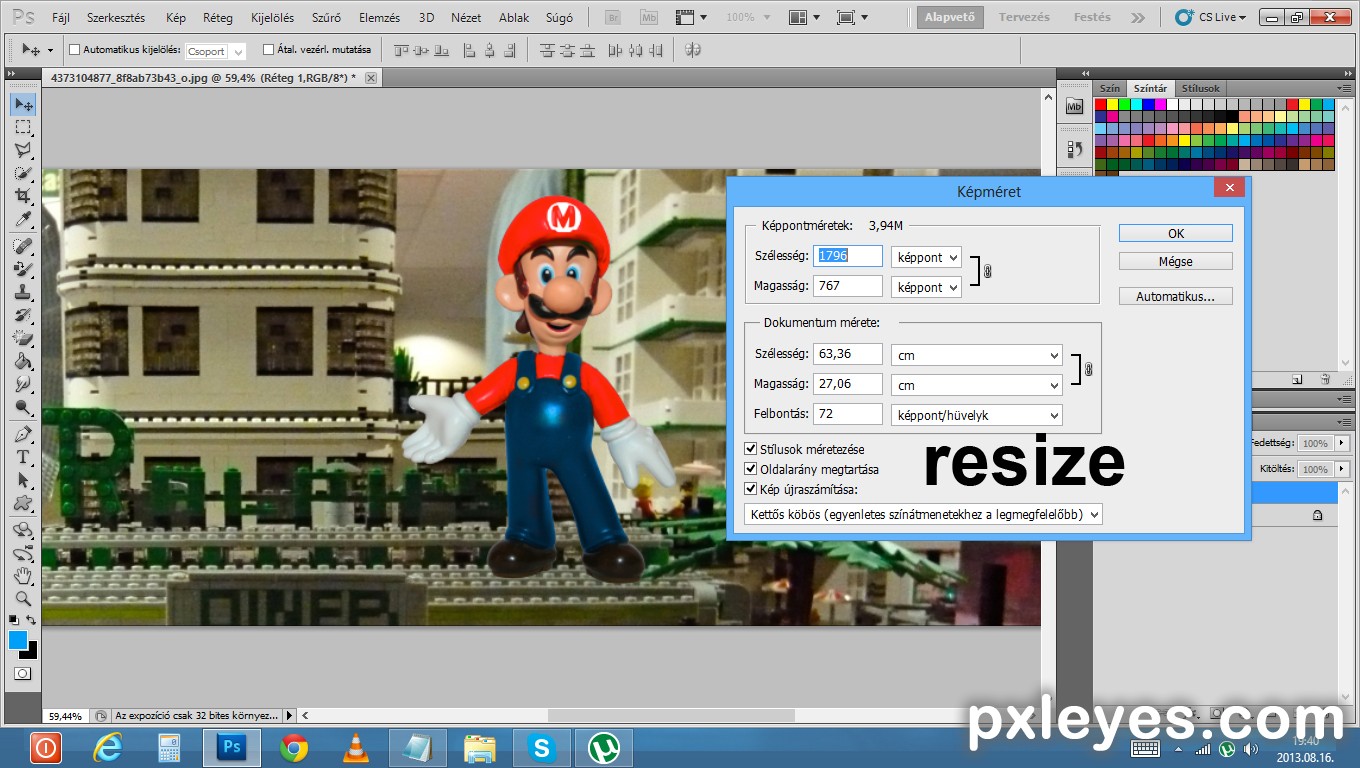1360x768 pixels.
Task: Select the Dodge tool
Action: [23, 407]
